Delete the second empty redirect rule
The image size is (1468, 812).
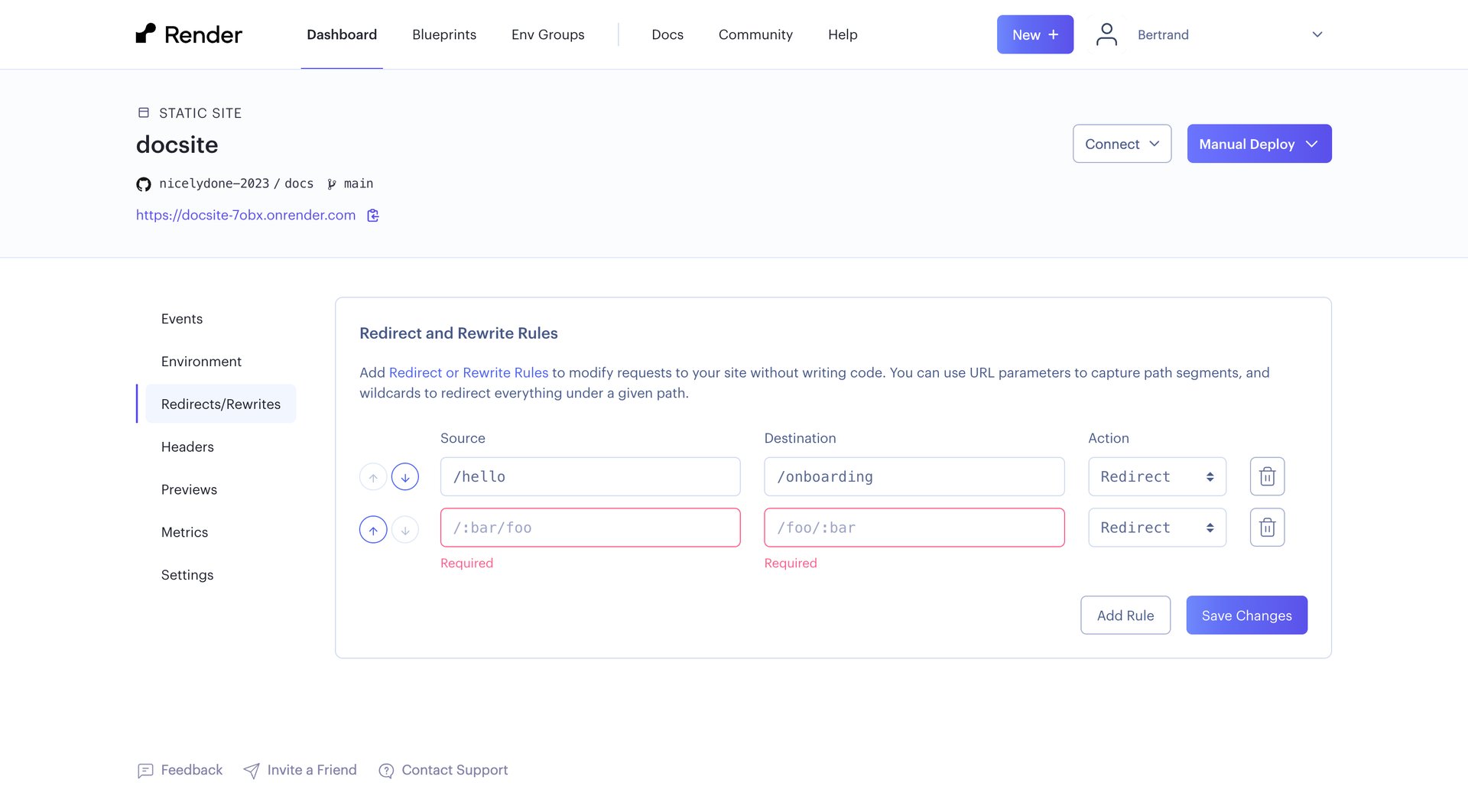click(1267, 527)
